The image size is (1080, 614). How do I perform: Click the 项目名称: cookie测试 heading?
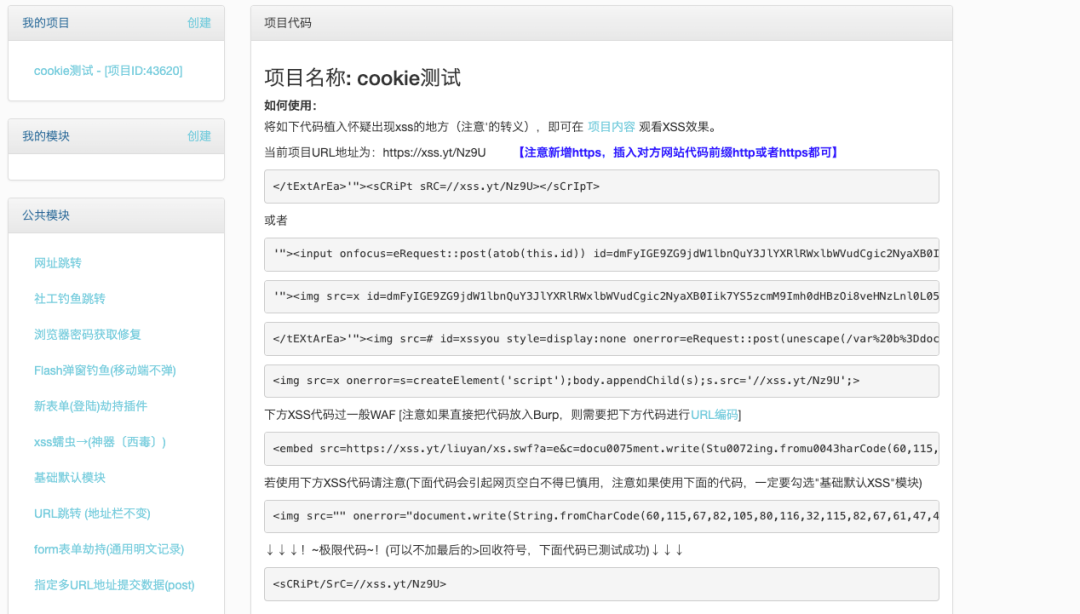[362, 78]
